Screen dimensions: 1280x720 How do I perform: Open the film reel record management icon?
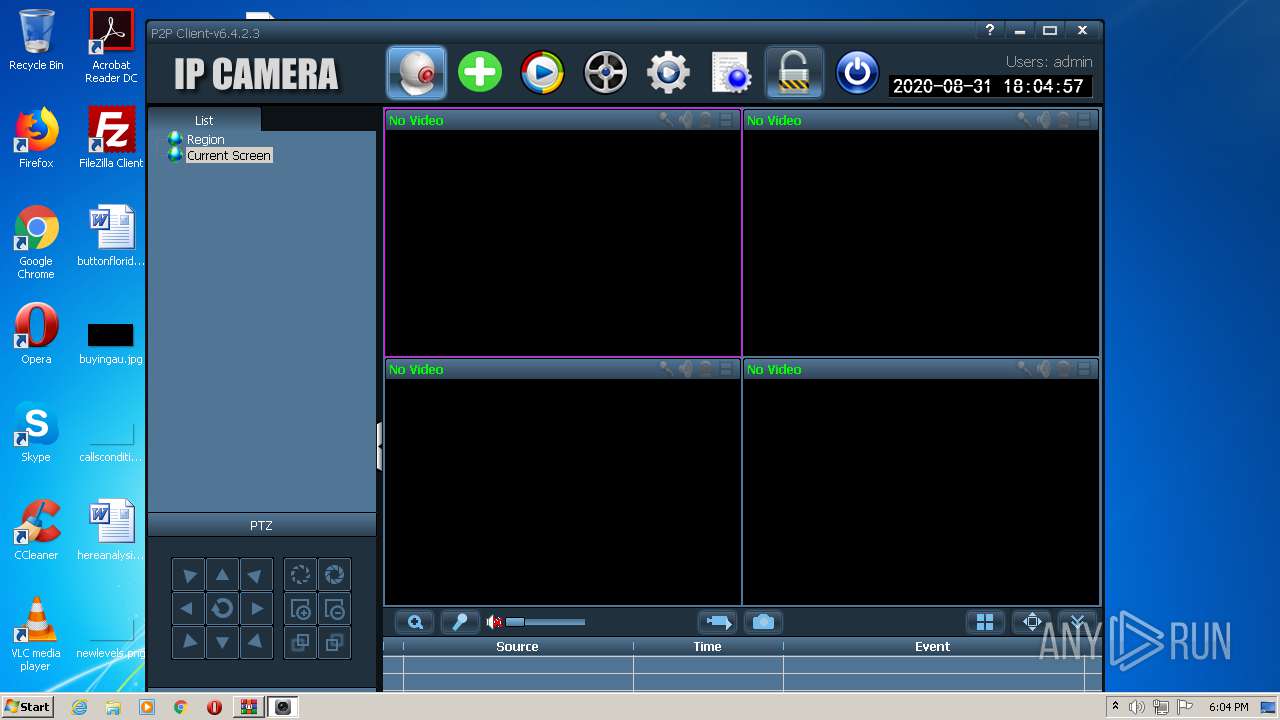coord(606,73)
